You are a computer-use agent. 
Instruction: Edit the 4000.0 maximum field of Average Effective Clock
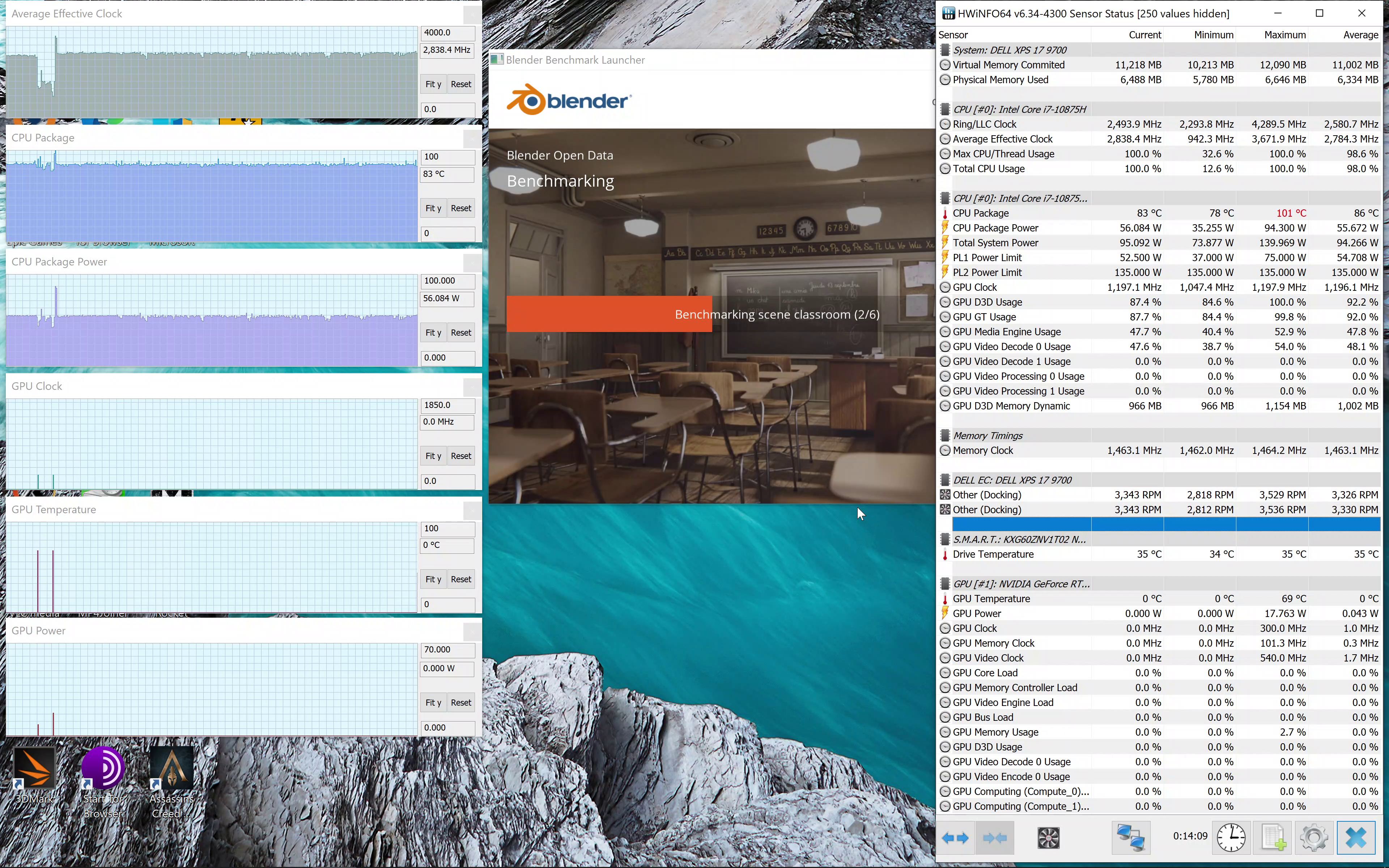pos(448,33)
